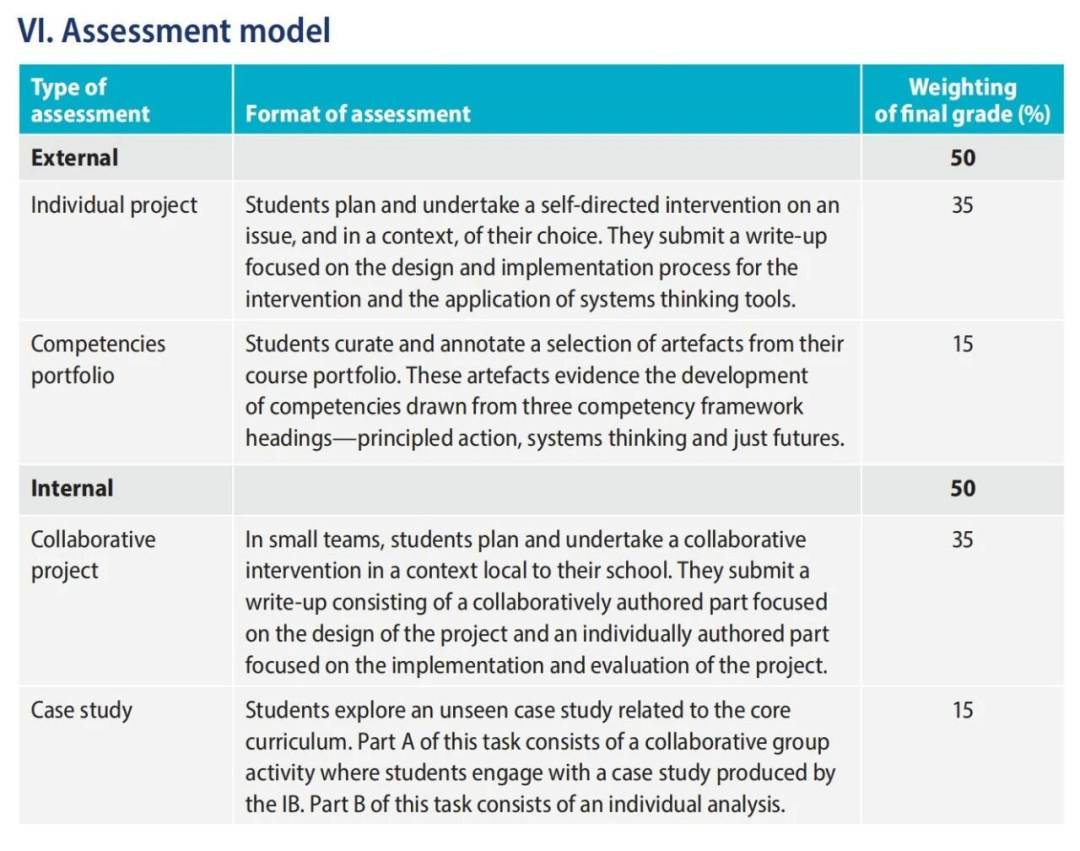The height and width of the screenshot is (851, 1080).
Task: Click the "Collaborative project" row label
Action: 93,555
